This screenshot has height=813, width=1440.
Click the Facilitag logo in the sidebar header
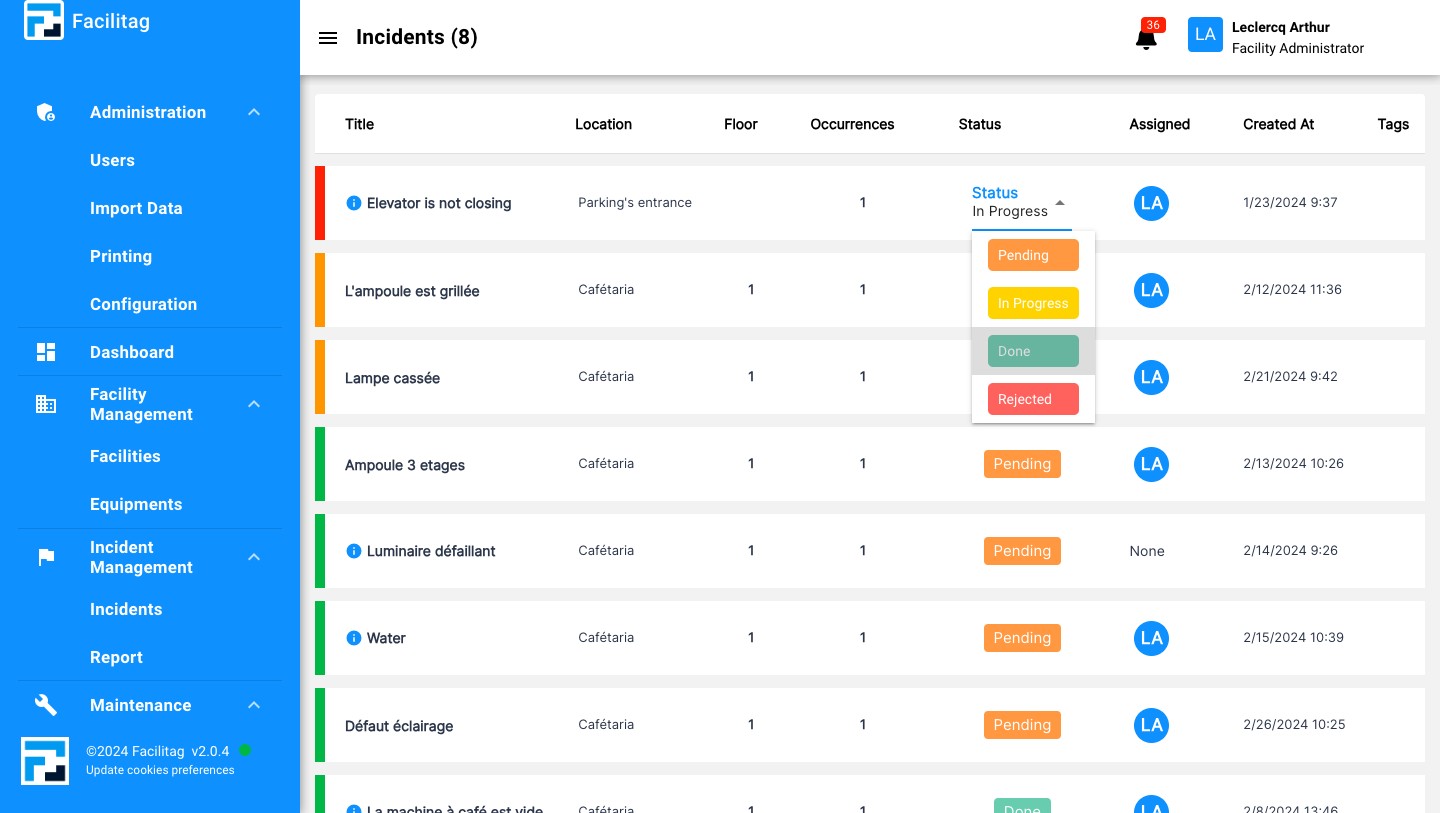click(x=44, y=21)
